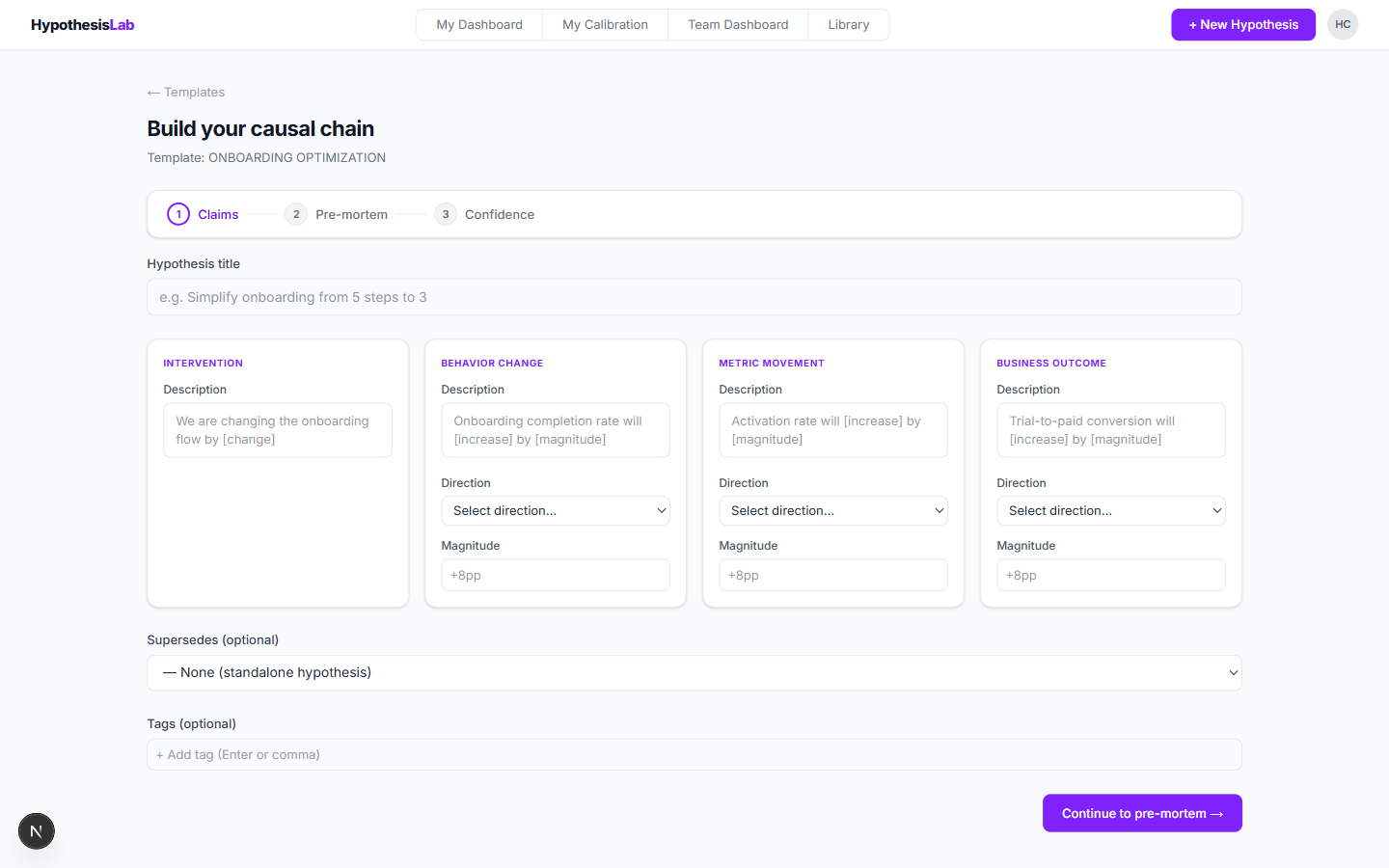Focus the Tags input field
Screen dimensions: 1389x868
694,754
